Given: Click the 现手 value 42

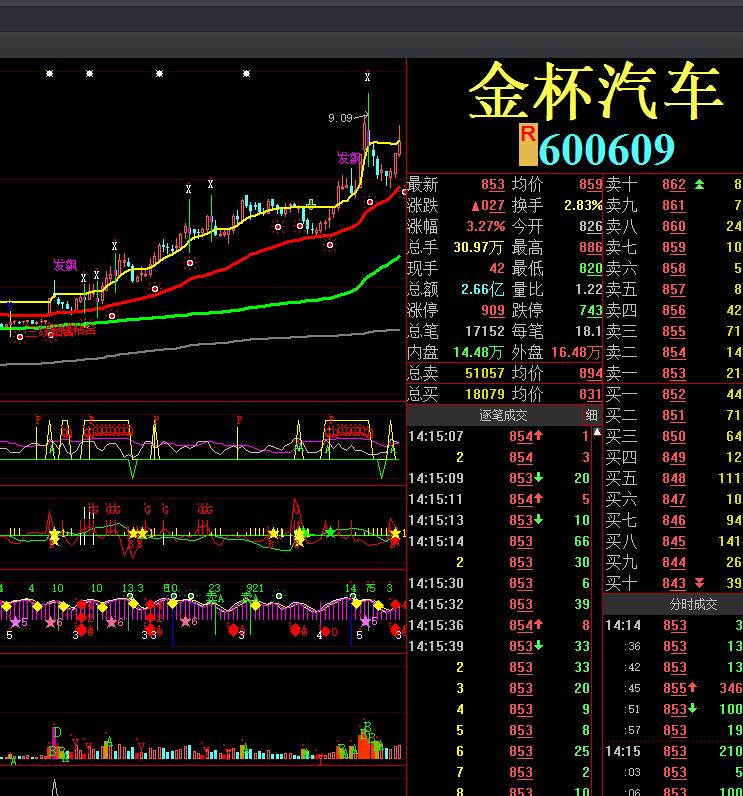Looking at the screenshot, I should tap(497, 268).
